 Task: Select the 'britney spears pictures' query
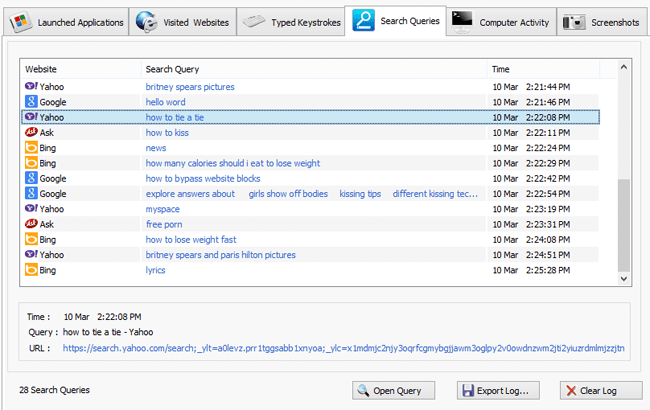190,87
